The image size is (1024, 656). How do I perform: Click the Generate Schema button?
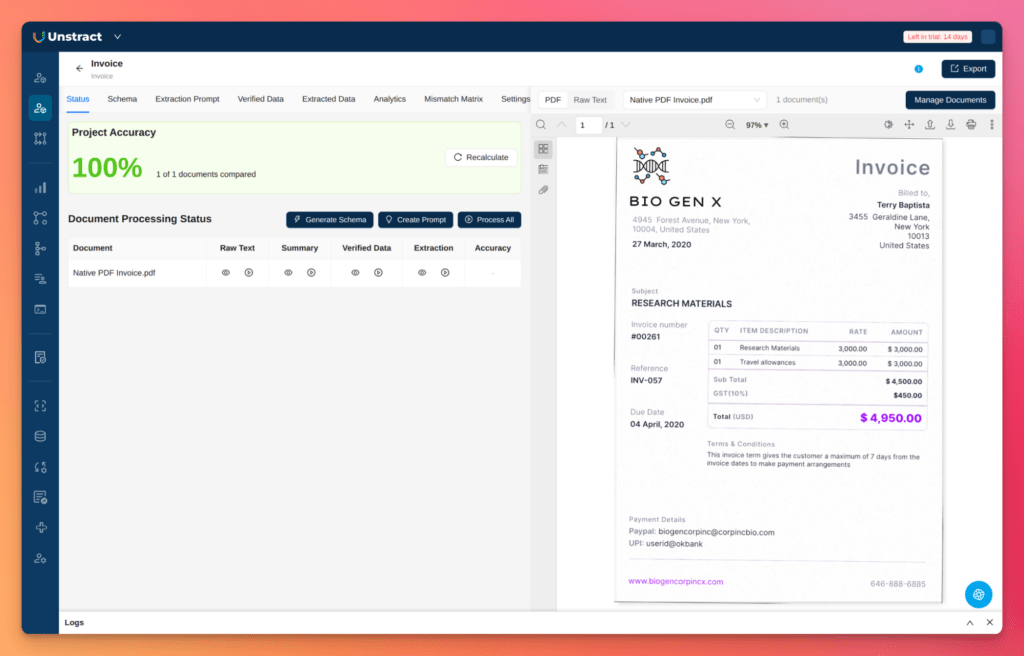tap(330, 220)
